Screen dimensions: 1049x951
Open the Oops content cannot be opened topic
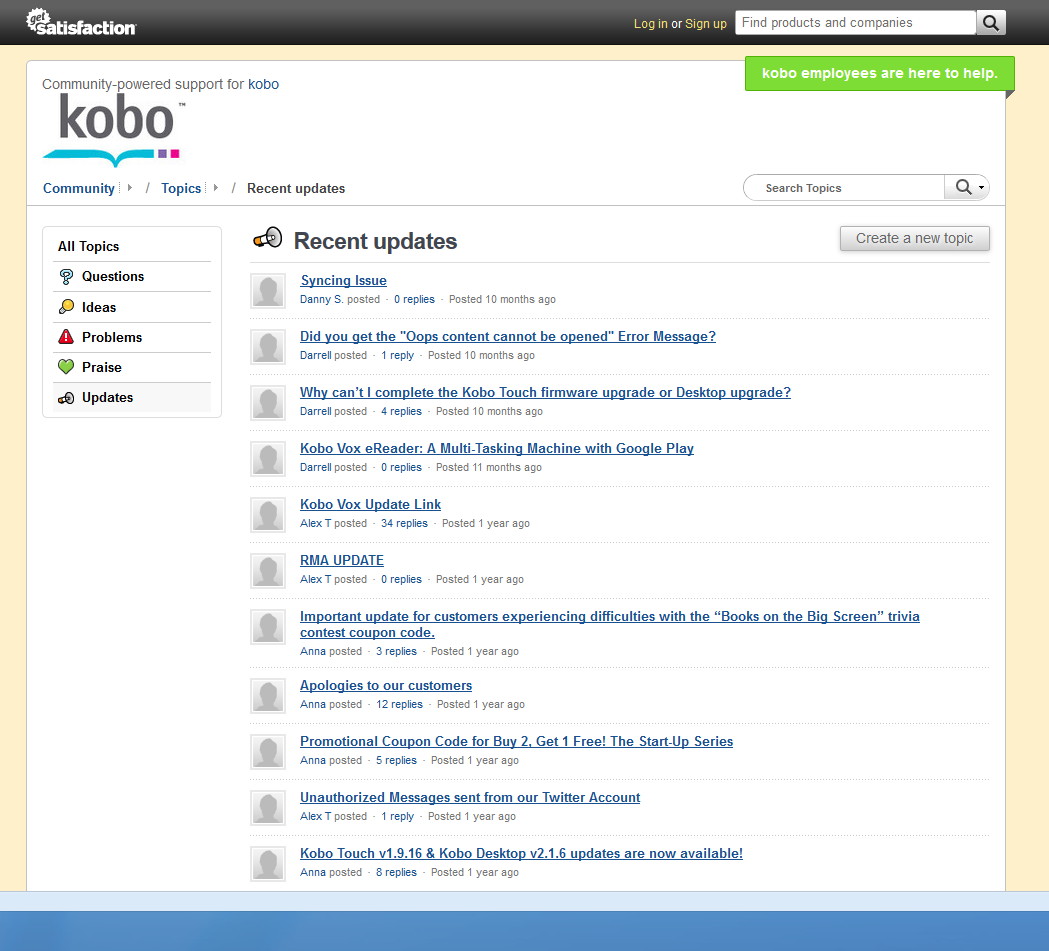(508, 336)
